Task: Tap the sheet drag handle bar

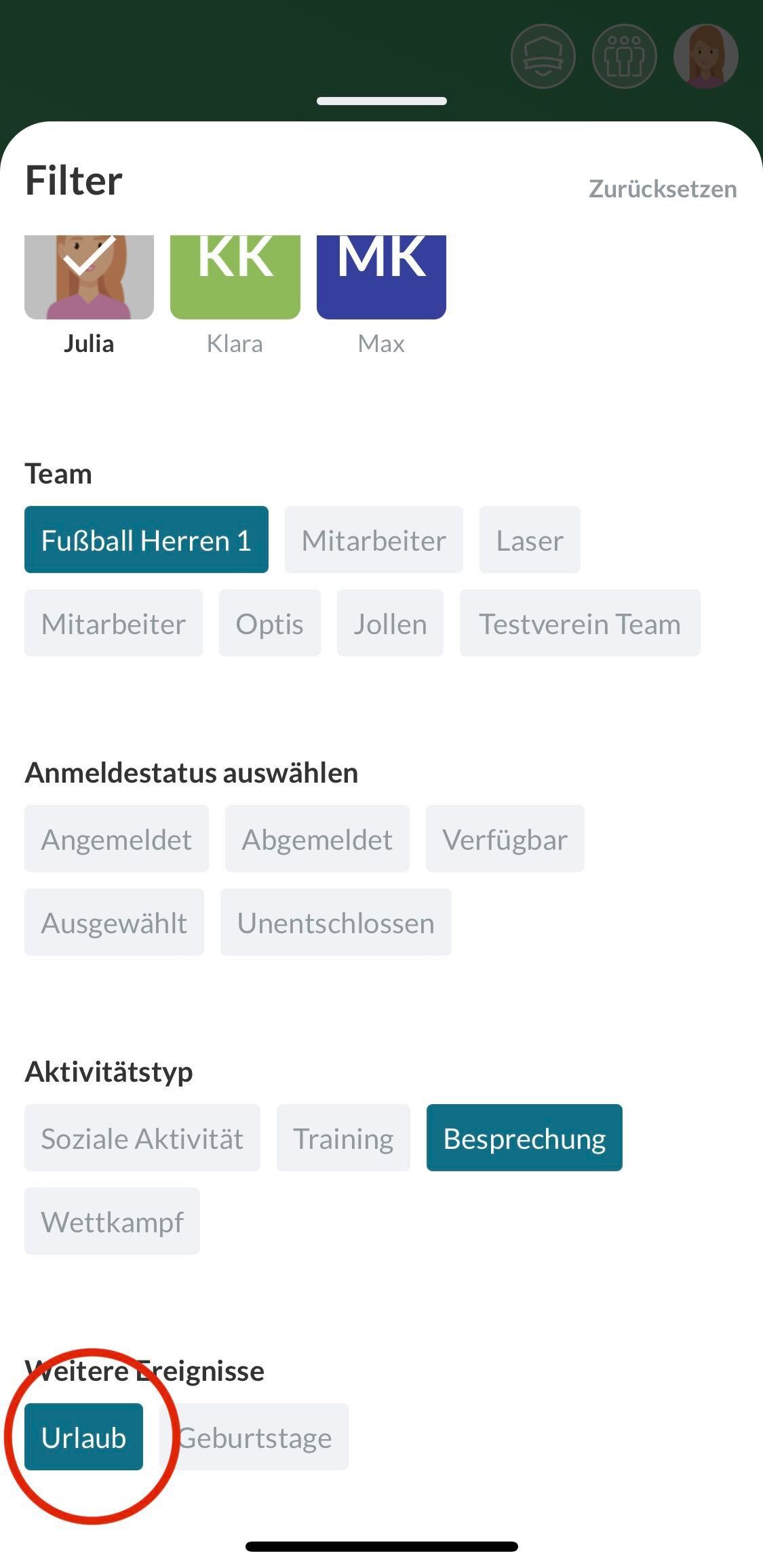Action: [381, 101]
